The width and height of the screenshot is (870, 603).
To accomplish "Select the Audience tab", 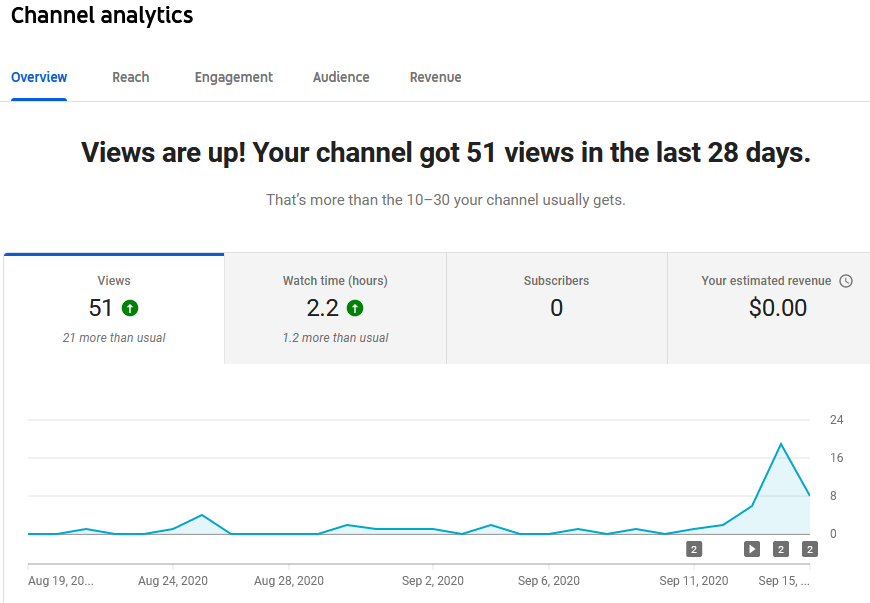I will 341,77.
